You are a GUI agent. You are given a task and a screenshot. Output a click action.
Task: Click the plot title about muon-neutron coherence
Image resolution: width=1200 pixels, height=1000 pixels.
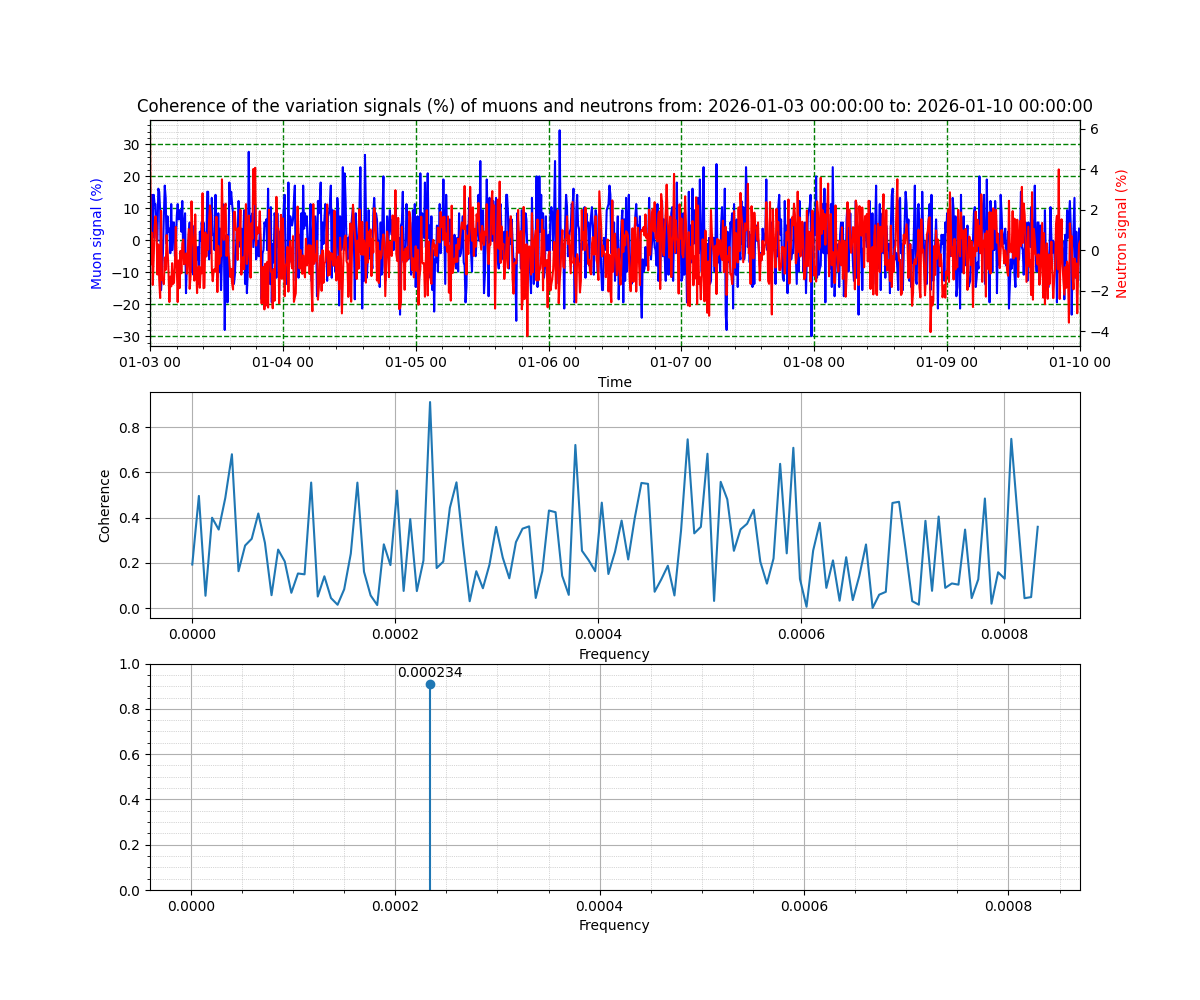coord(614,106)
